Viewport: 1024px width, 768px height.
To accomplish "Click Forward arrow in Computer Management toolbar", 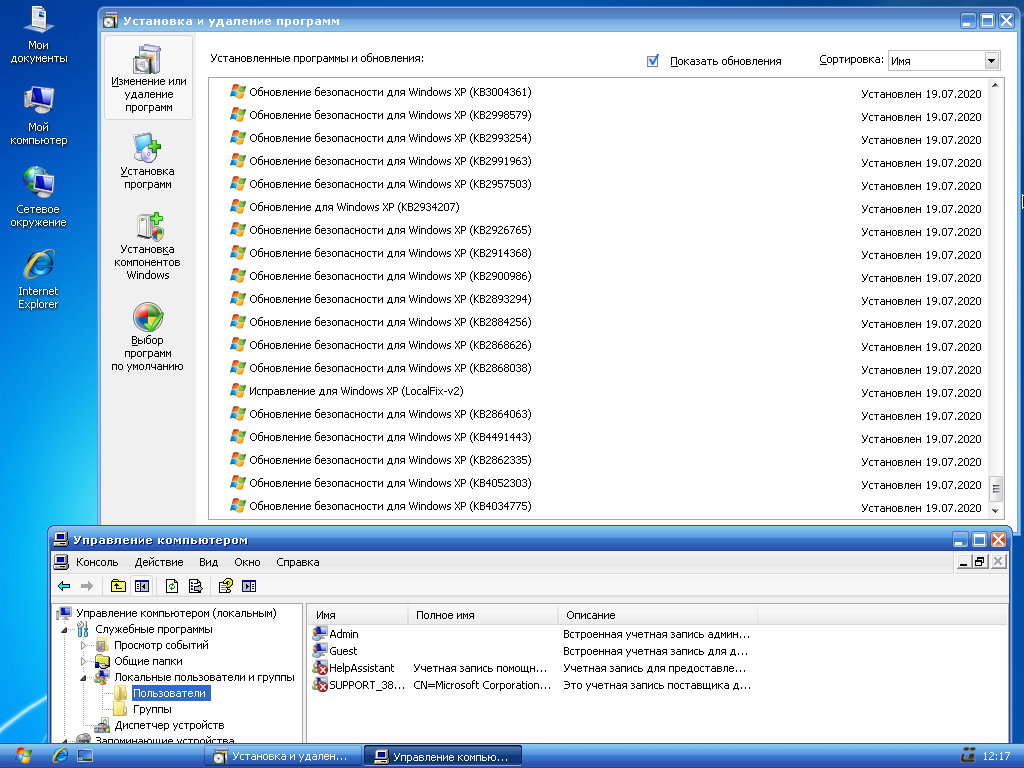I will click(x=87, y=586).
